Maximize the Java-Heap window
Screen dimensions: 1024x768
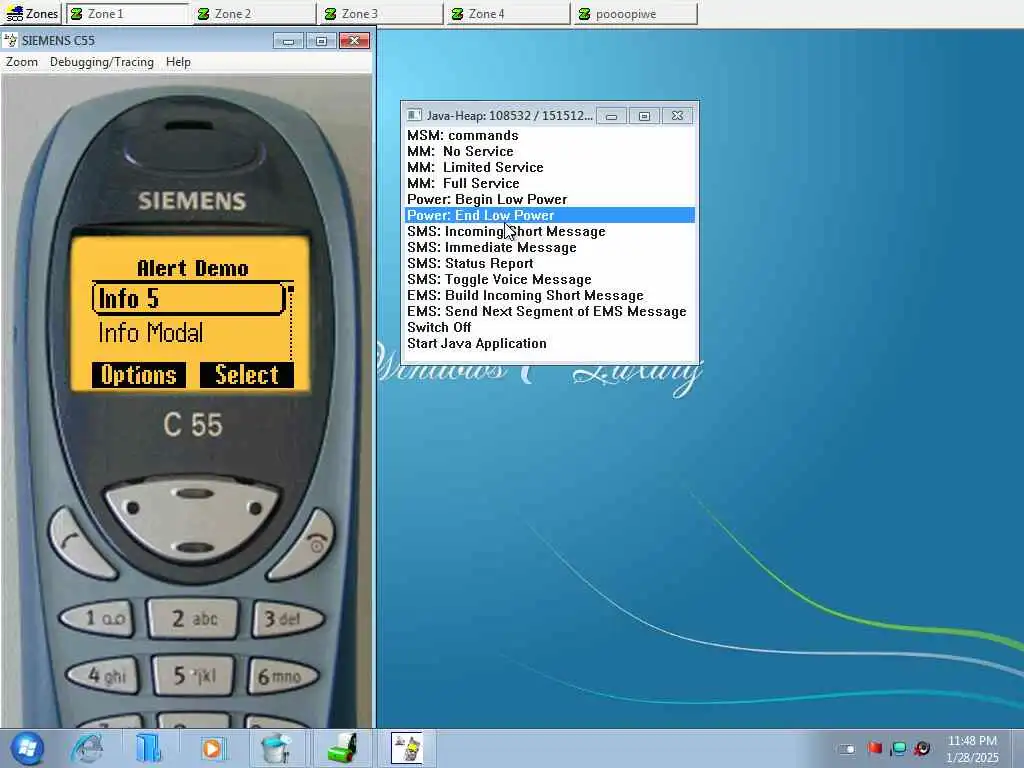[x=644, y=116]
